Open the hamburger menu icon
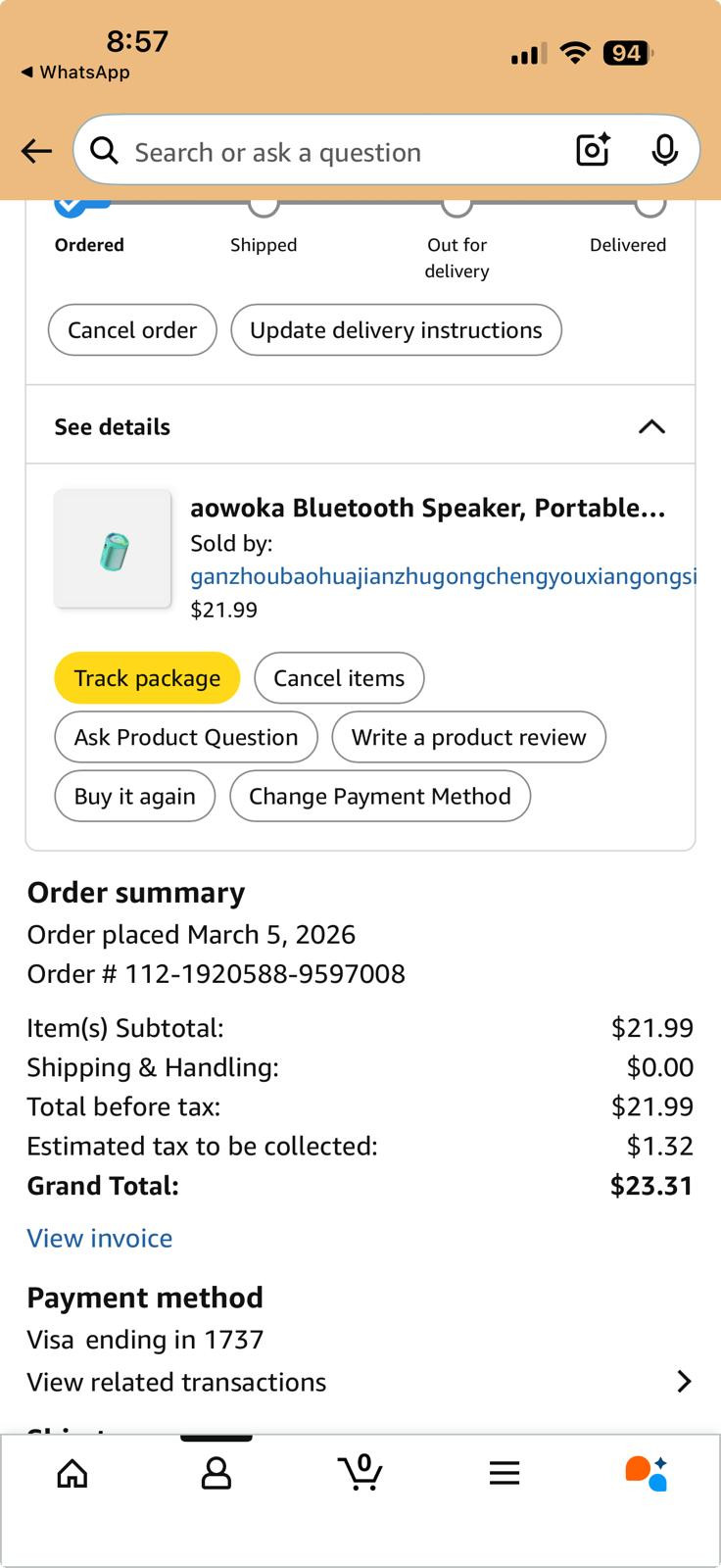721x1568 pixels. [505, 1473]
